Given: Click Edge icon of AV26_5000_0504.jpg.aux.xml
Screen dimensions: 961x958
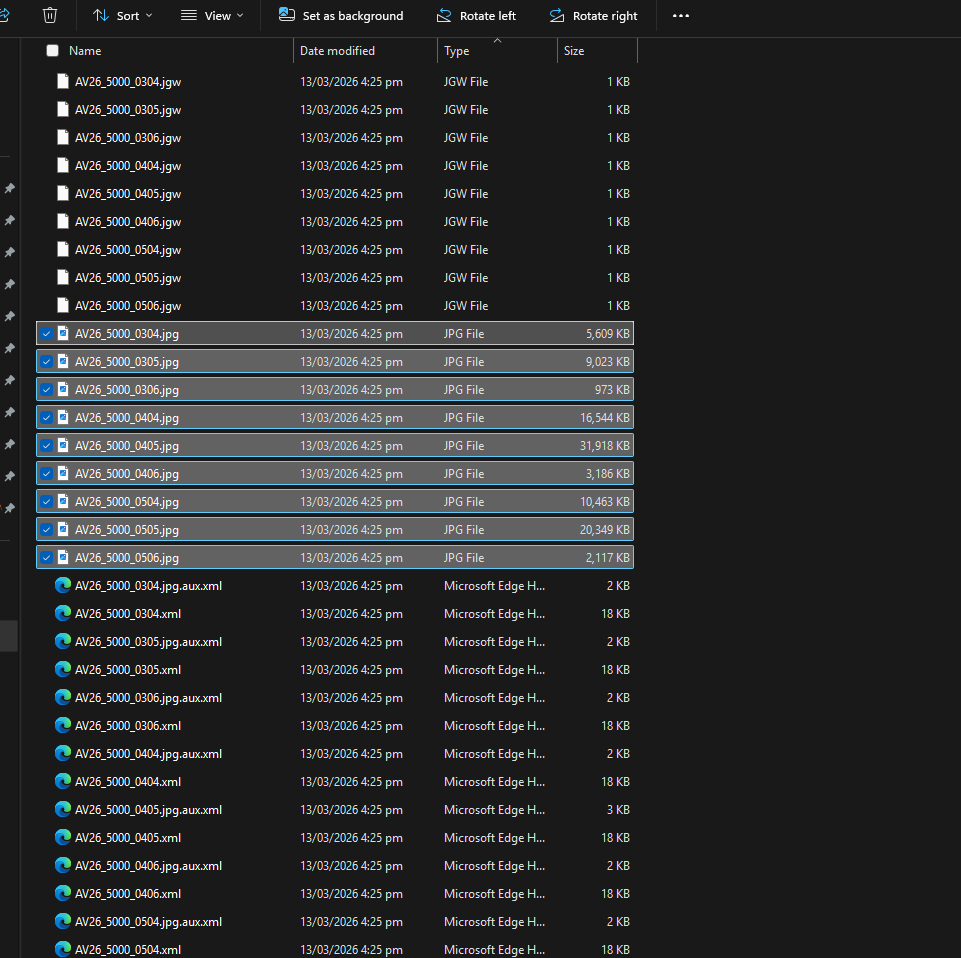Looking at the screenshot, I should (x=63, y=921).
